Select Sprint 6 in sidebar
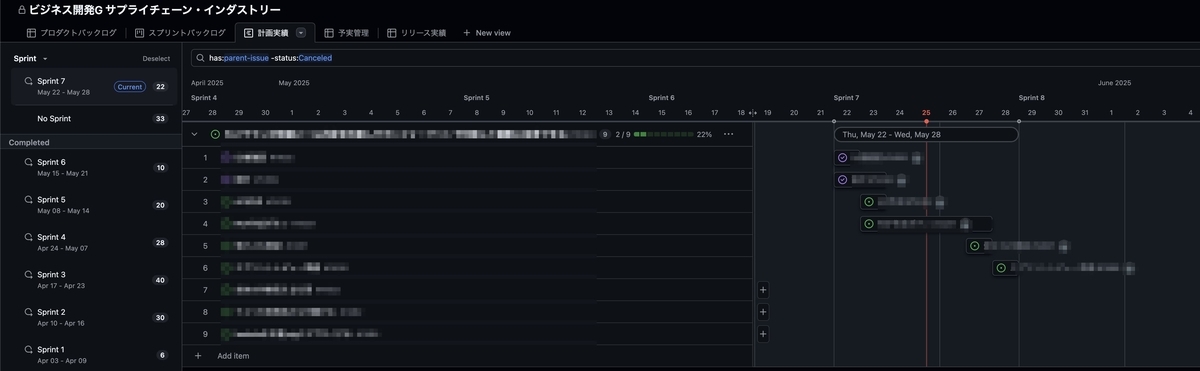Image resolution: width=1200 pixels, height=371 pixels. point(94,167)
